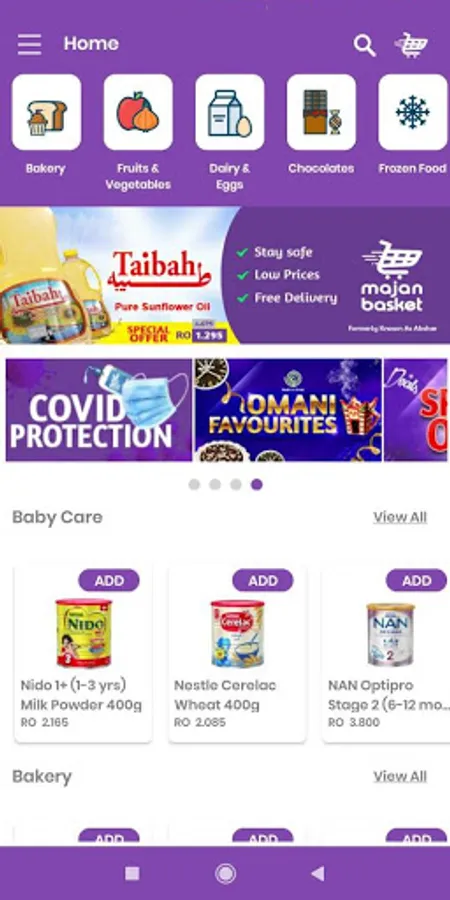This screenshot has width=450, height=900.
Task: Open the Covid Protection banner
Action: coord(99,410)
